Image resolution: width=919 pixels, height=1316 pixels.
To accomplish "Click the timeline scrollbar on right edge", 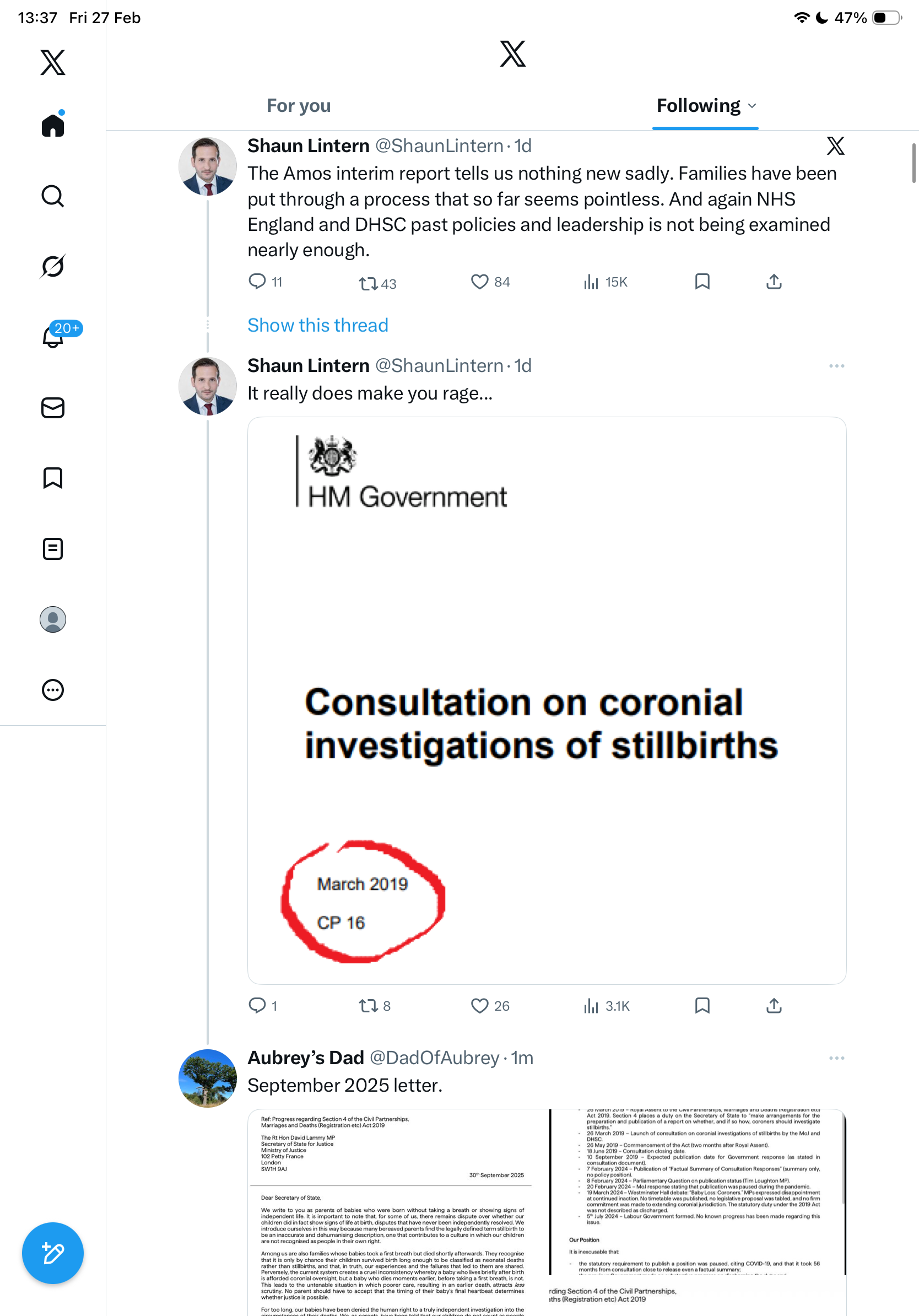I will pos(914,163).
